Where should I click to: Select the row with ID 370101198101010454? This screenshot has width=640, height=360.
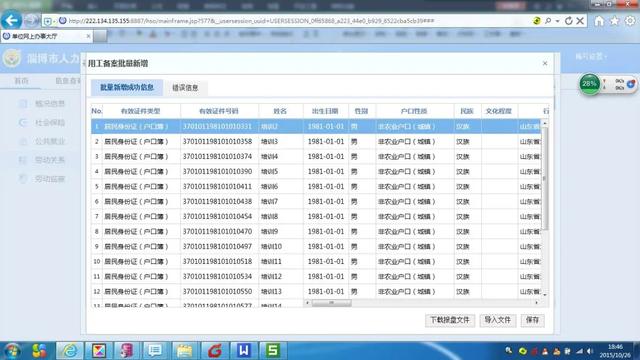pos(316,217)
